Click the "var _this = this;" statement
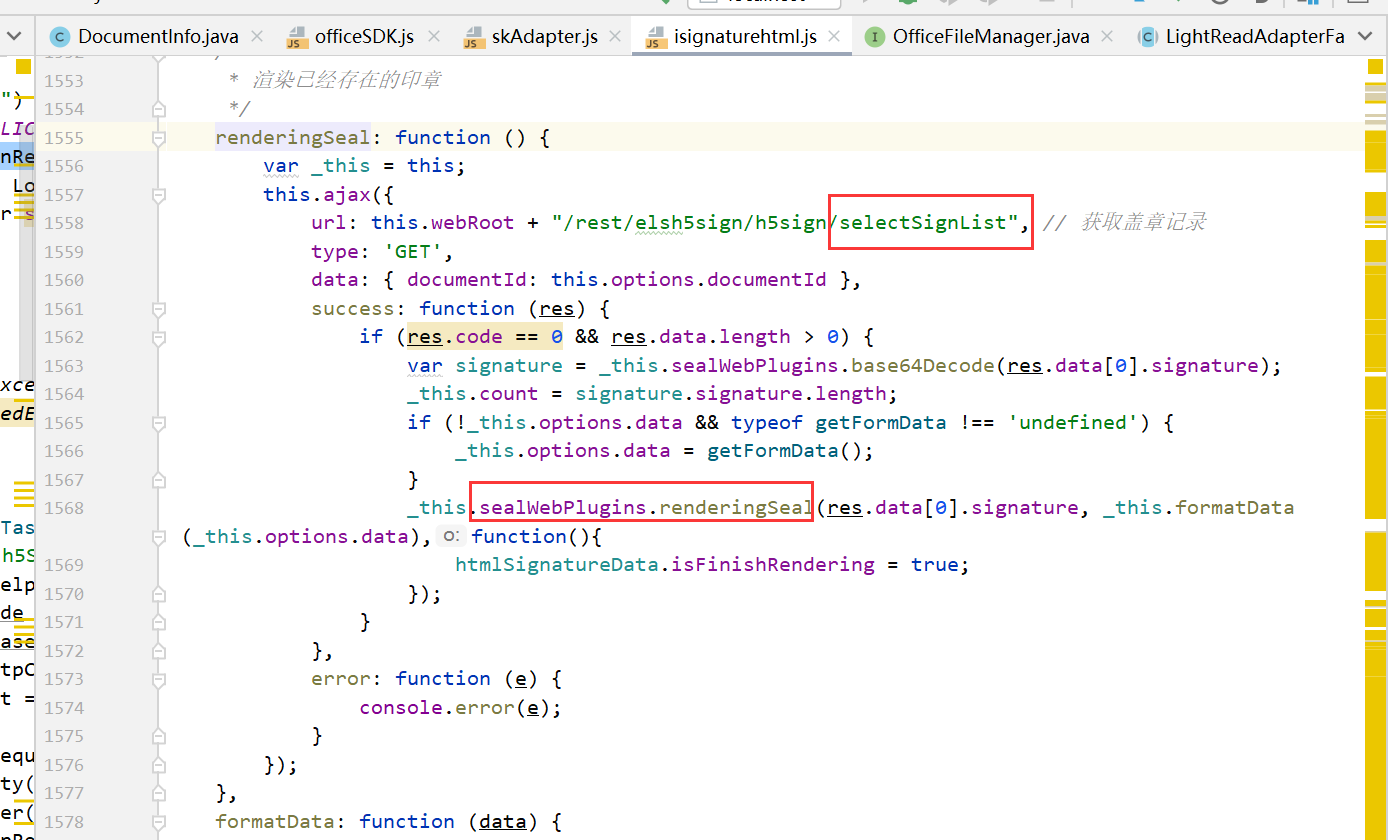This screenshot has height=840, width=1388. (x=365, y=165)
